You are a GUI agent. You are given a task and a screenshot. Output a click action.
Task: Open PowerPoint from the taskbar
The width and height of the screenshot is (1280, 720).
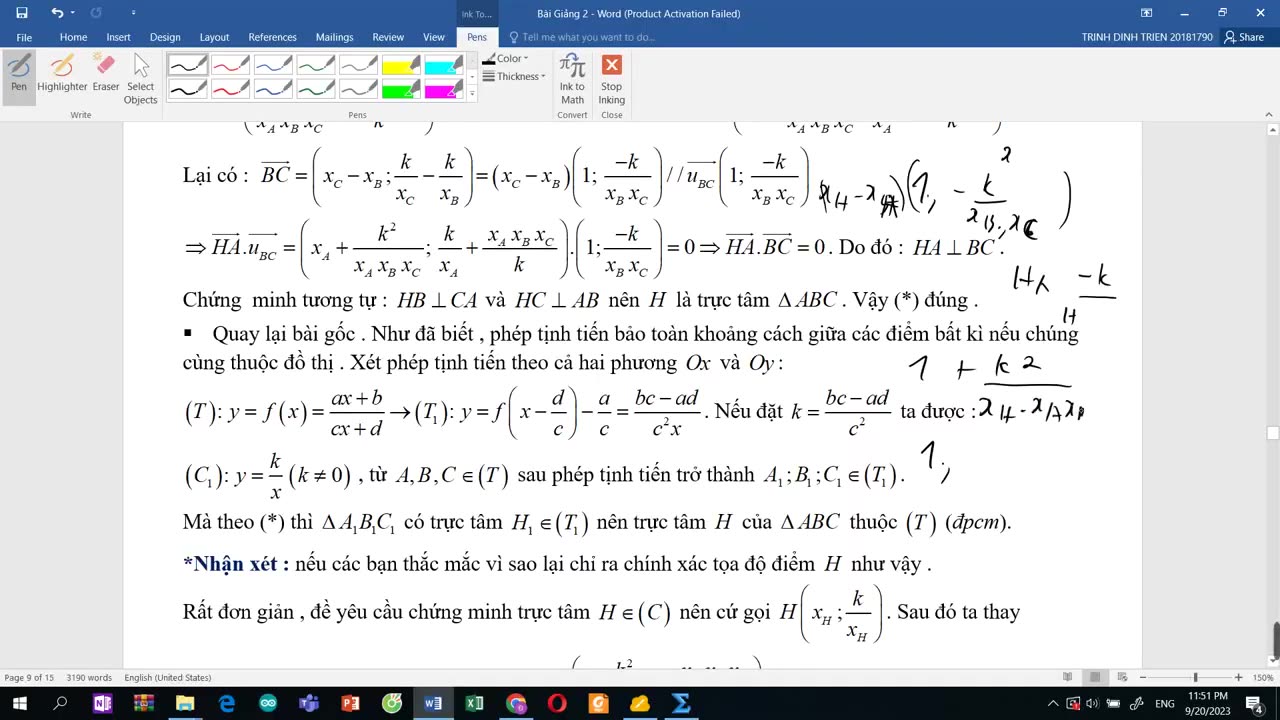tap(350, 704)
